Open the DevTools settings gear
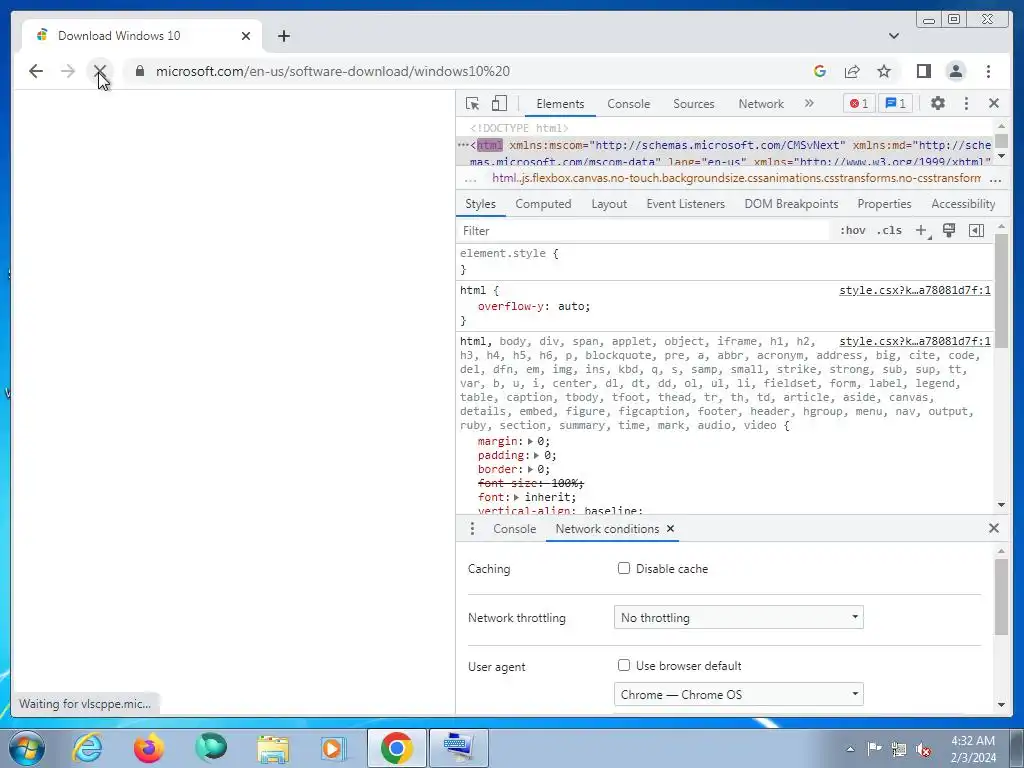The width and height of the screenshot is (1024, 768). [x=938, y=103]
